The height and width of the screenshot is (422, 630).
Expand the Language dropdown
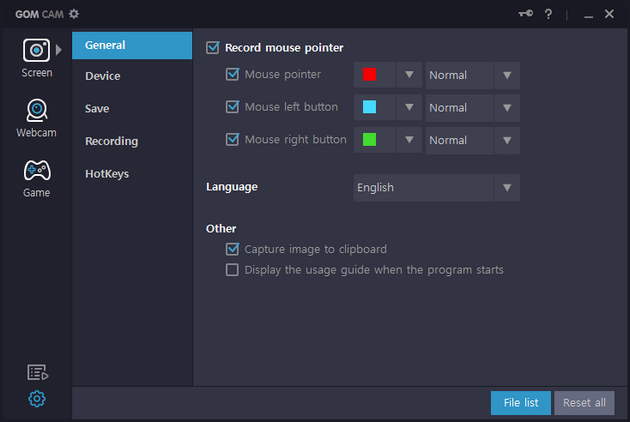pyautogui.click(x=506, y=188)
